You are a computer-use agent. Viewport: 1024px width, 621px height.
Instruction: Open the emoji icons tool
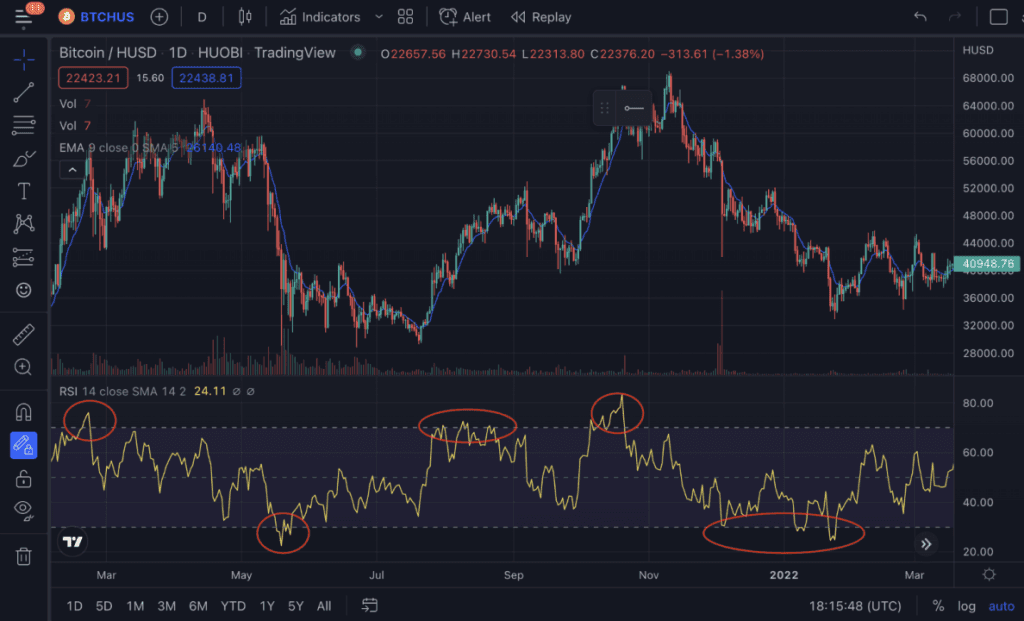coord(24,290)
